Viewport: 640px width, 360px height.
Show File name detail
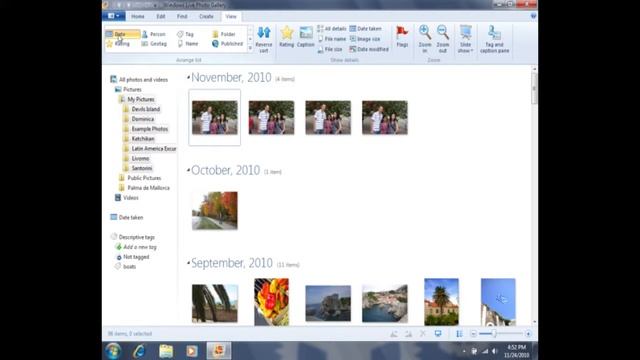(x=332, y=39)
